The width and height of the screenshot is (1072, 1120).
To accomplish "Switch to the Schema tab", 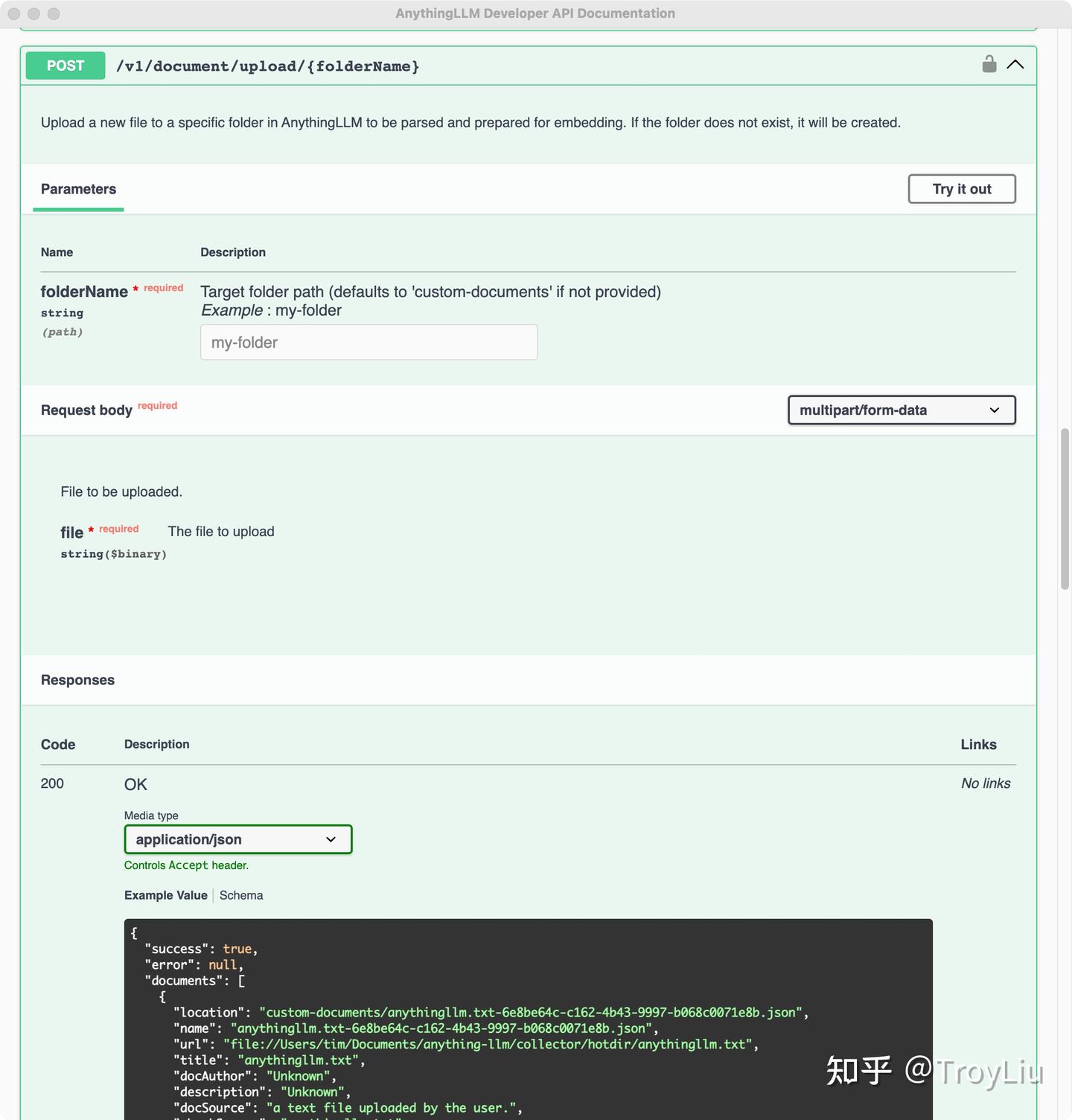I will pyautogui.click(x=241, y=895).
